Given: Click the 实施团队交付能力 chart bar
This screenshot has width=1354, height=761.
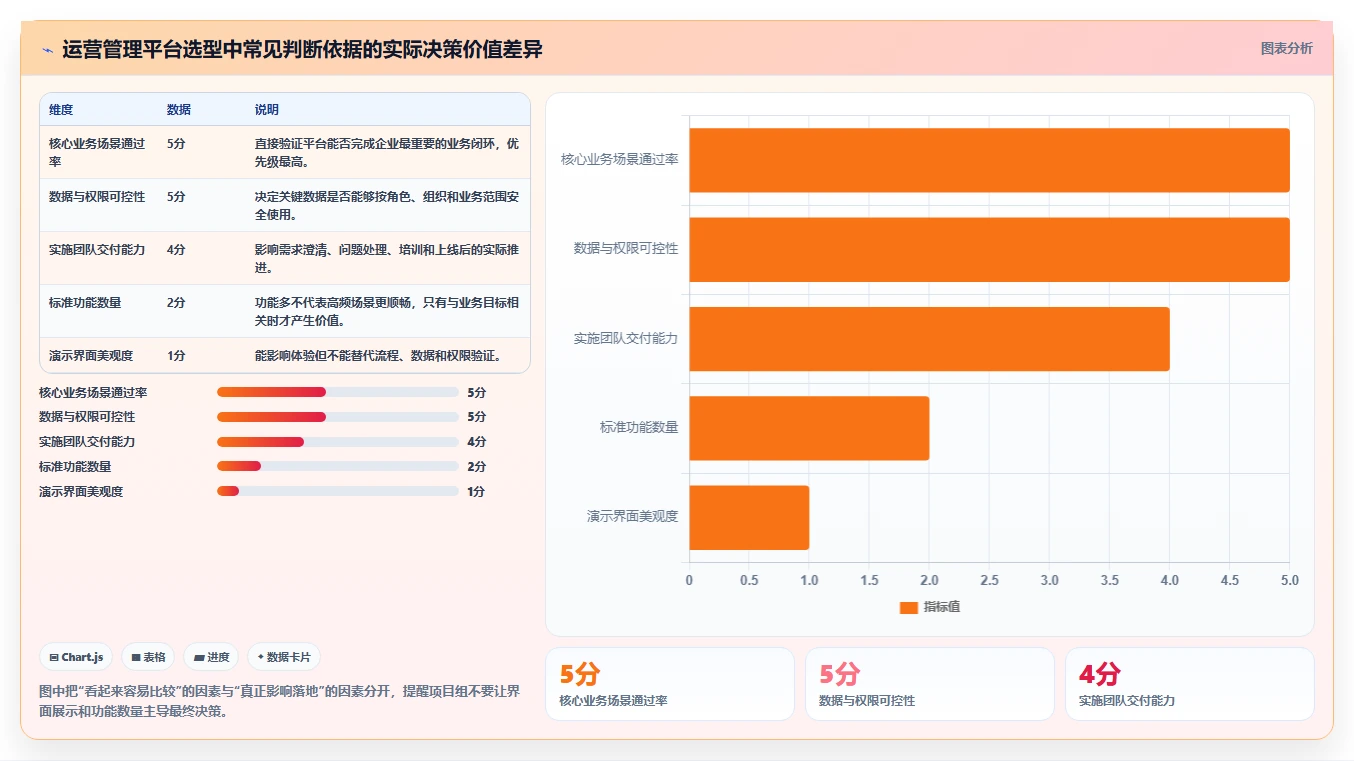Looking at the screenshot, I should 929,339.
